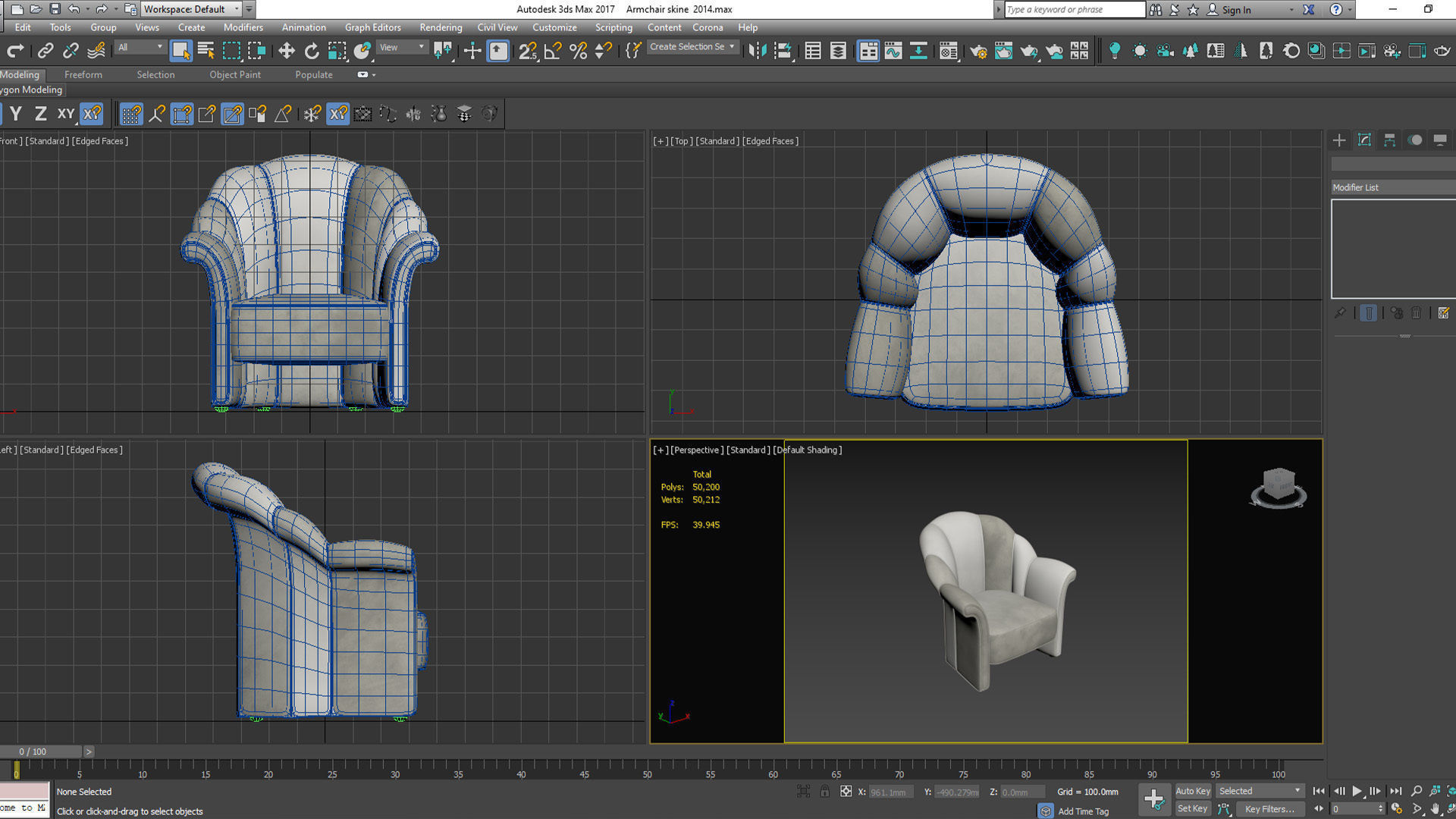Screen dimensions: 1456x819
Task: Click the Unlink Selection icon
Action: pyautogui.click(x=71, y=51)
